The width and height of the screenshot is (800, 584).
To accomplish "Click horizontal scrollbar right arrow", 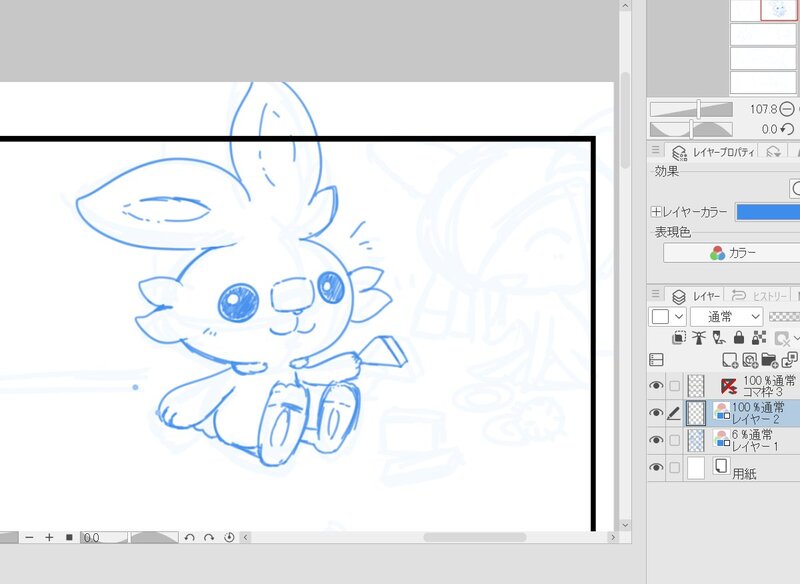I will tap(613, 537).
